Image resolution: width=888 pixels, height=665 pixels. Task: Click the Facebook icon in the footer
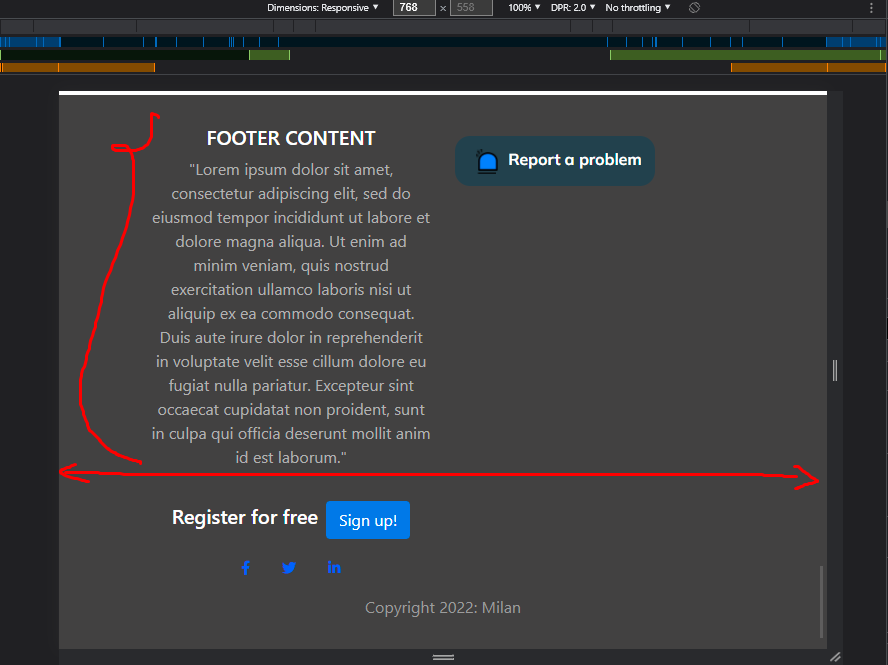[245, 567]
